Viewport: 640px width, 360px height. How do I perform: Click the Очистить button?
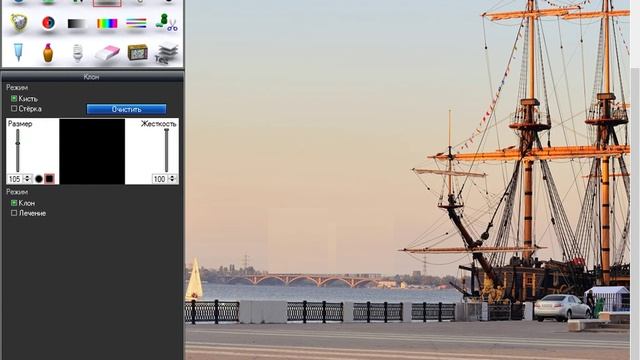click(x=127, y=109)
